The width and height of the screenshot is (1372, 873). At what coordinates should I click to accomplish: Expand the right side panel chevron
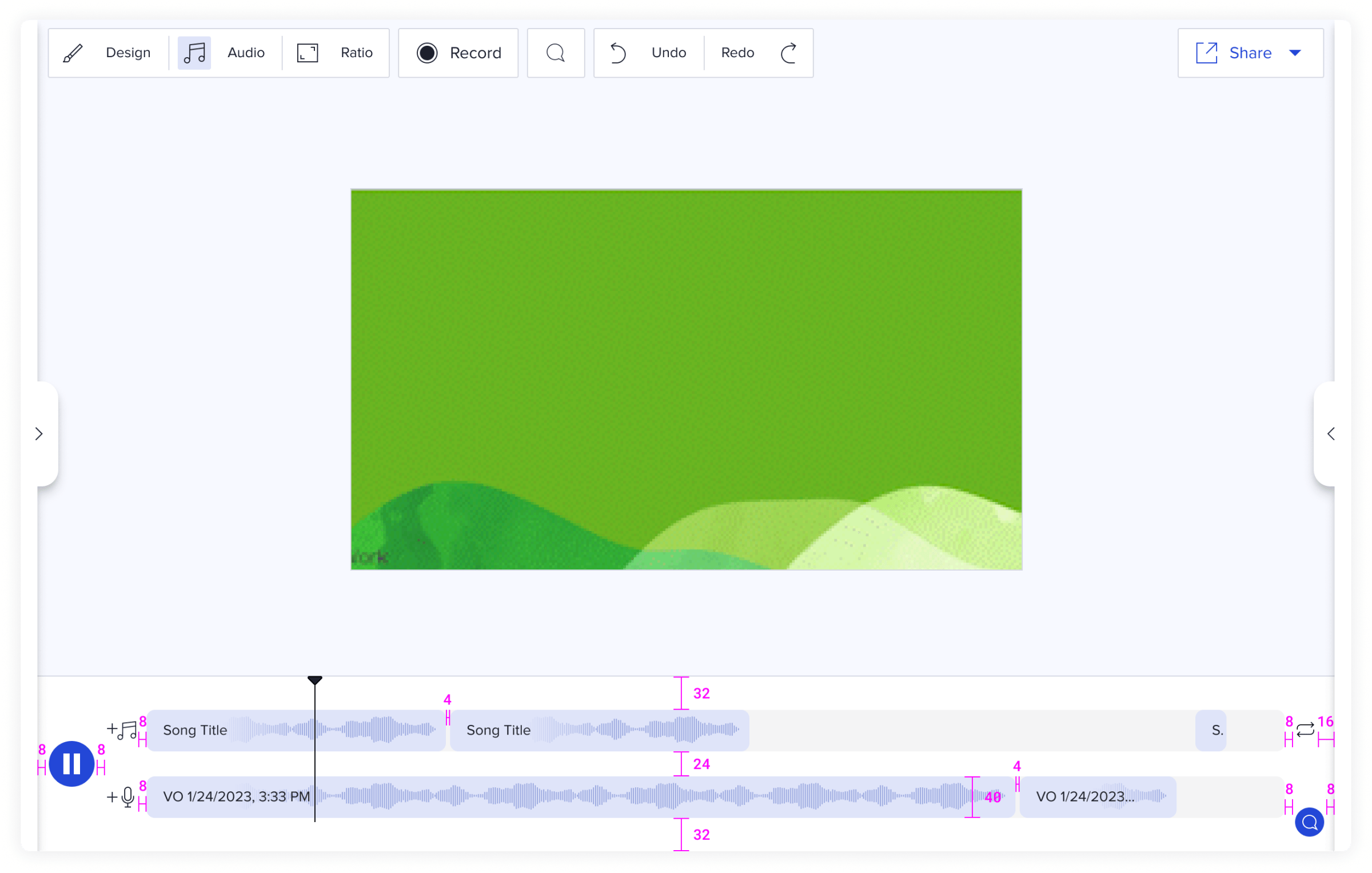(1331, 434)
